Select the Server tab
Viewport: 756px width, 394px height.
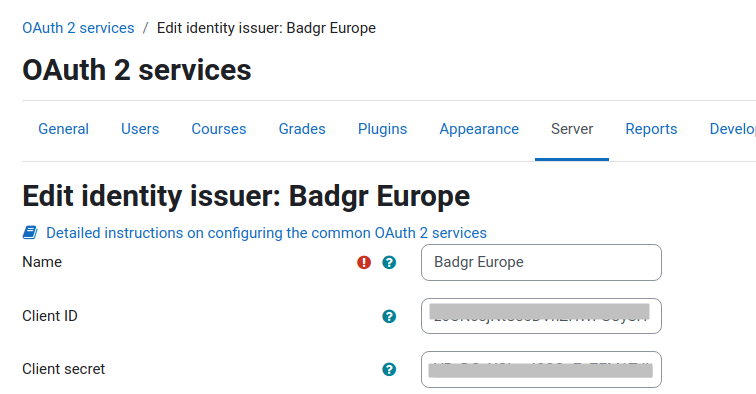[x=572, y=129]
